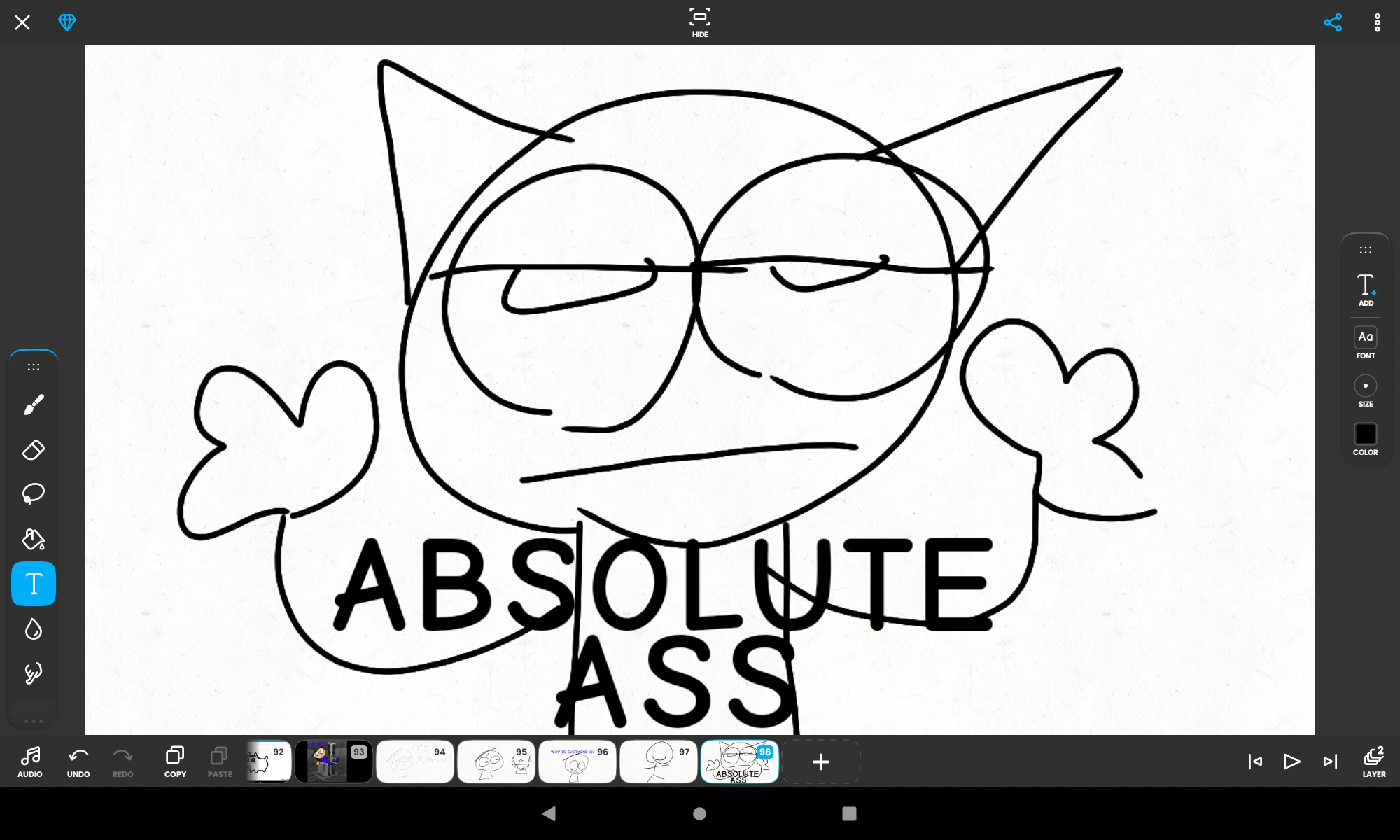This screenshot has height=840, width=1400.
Task: Select the Blur droplet tool
Action: pyautogui.click(x=33, y=629)
